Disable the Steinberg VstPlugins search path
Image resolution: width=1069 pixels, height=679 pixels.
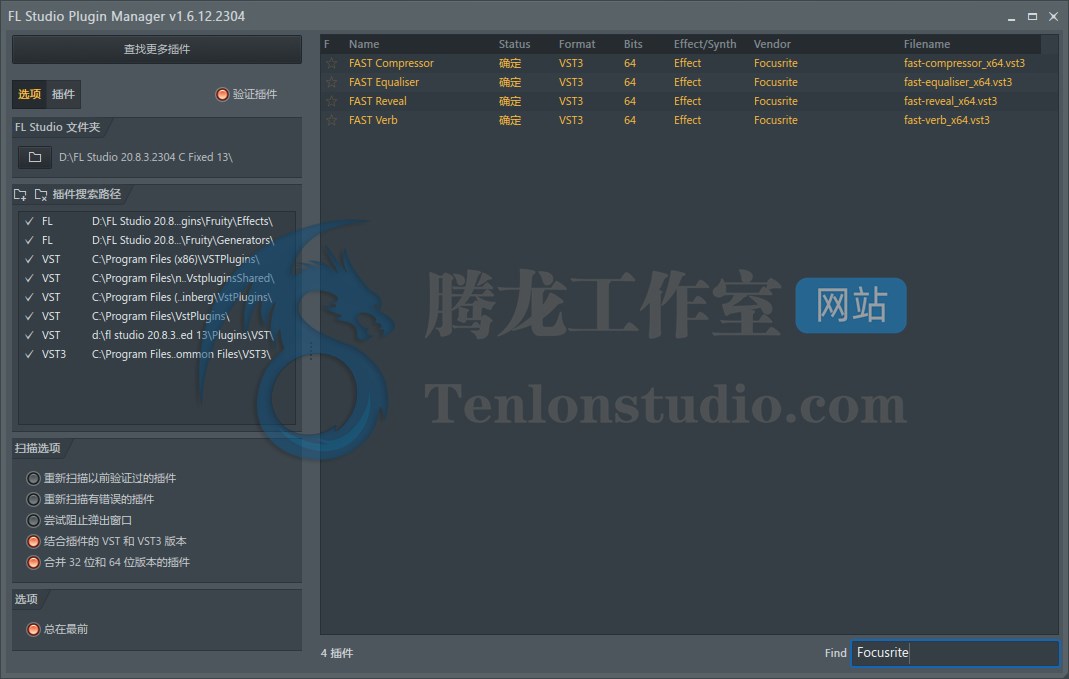(29, 298)
